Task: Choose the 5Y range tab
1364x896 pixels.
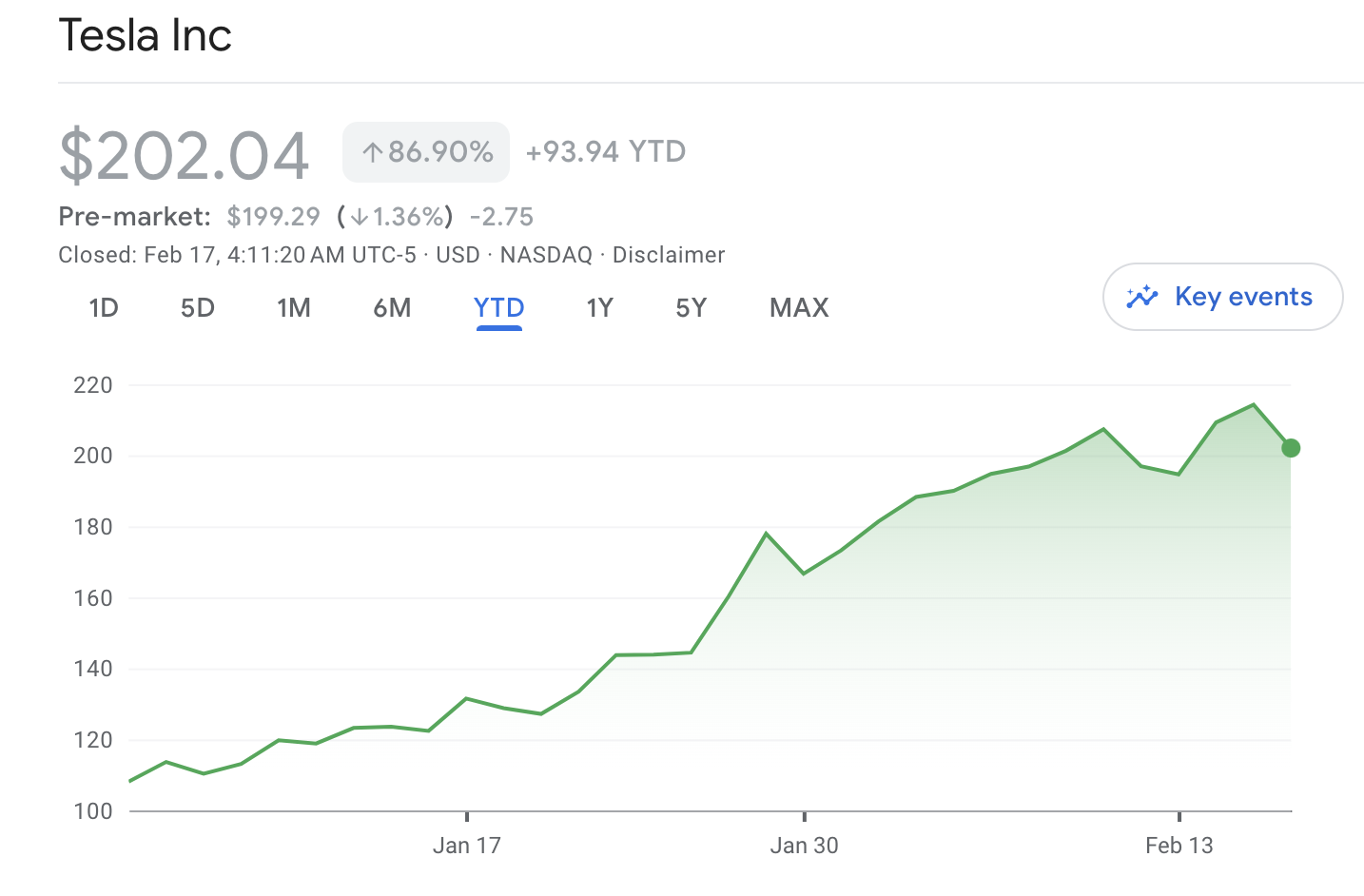Action: click(x=692, y=308)
